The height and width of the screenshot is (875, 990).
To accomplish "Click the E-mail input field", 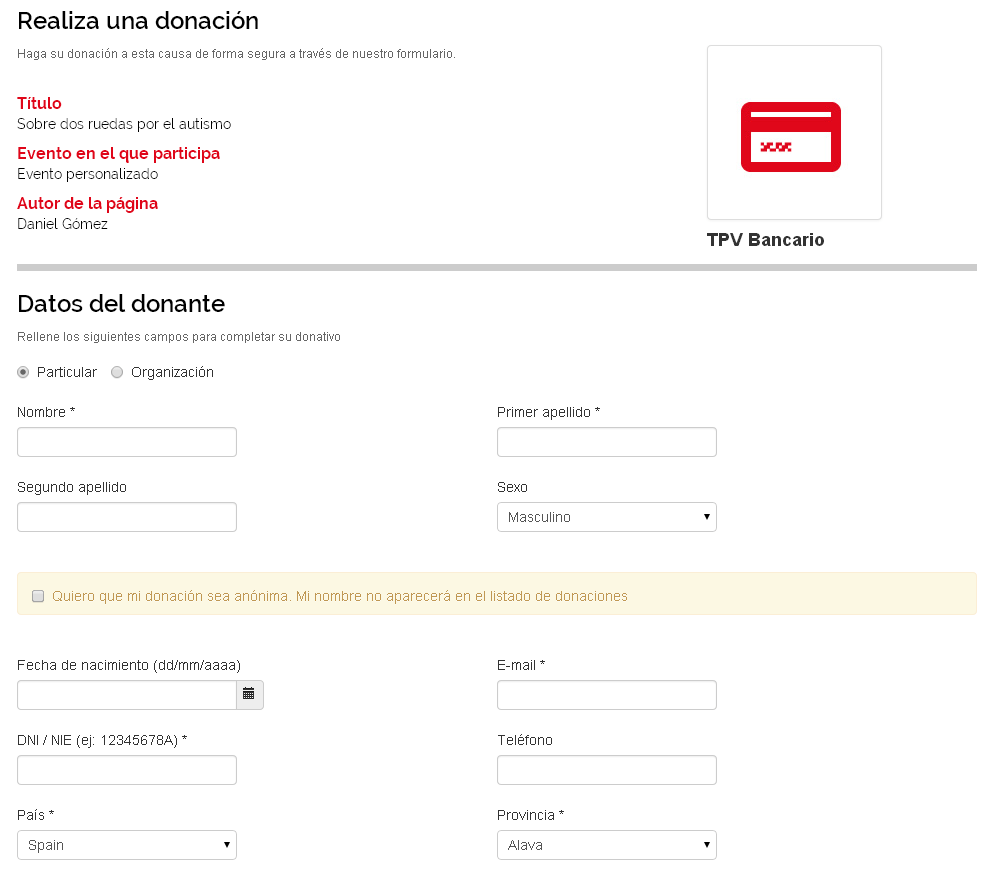I will [x=606, y=694].
